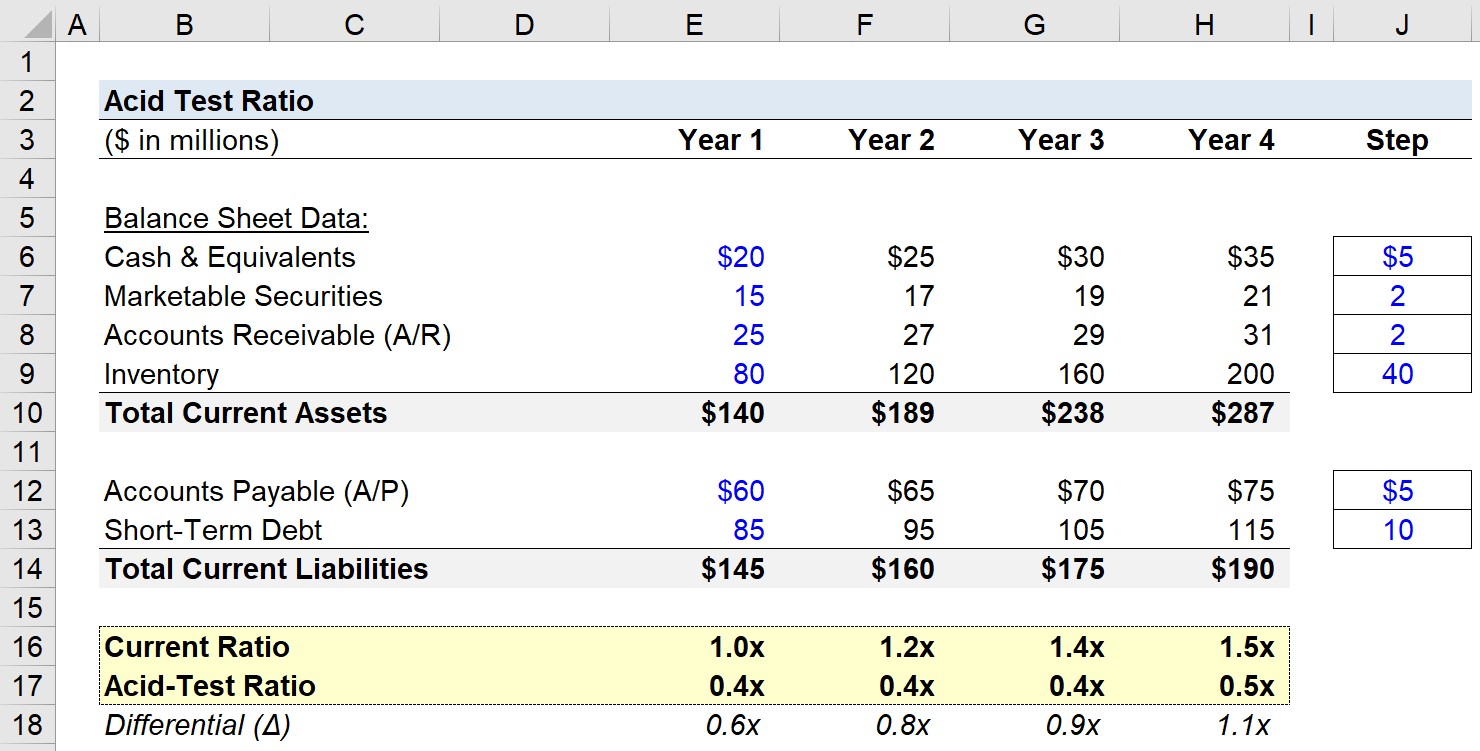The width and height of the screenshot is (1480, 751).
Task: Click the Total Current Assets label
Action: (246, 413)
